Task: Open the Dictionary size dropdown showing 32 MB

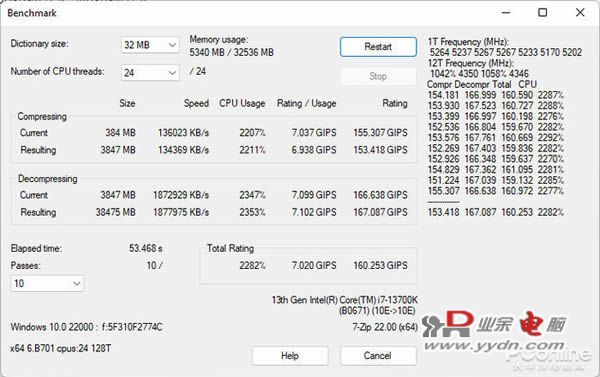Action: pyautogui.click(x=150, y=45)
